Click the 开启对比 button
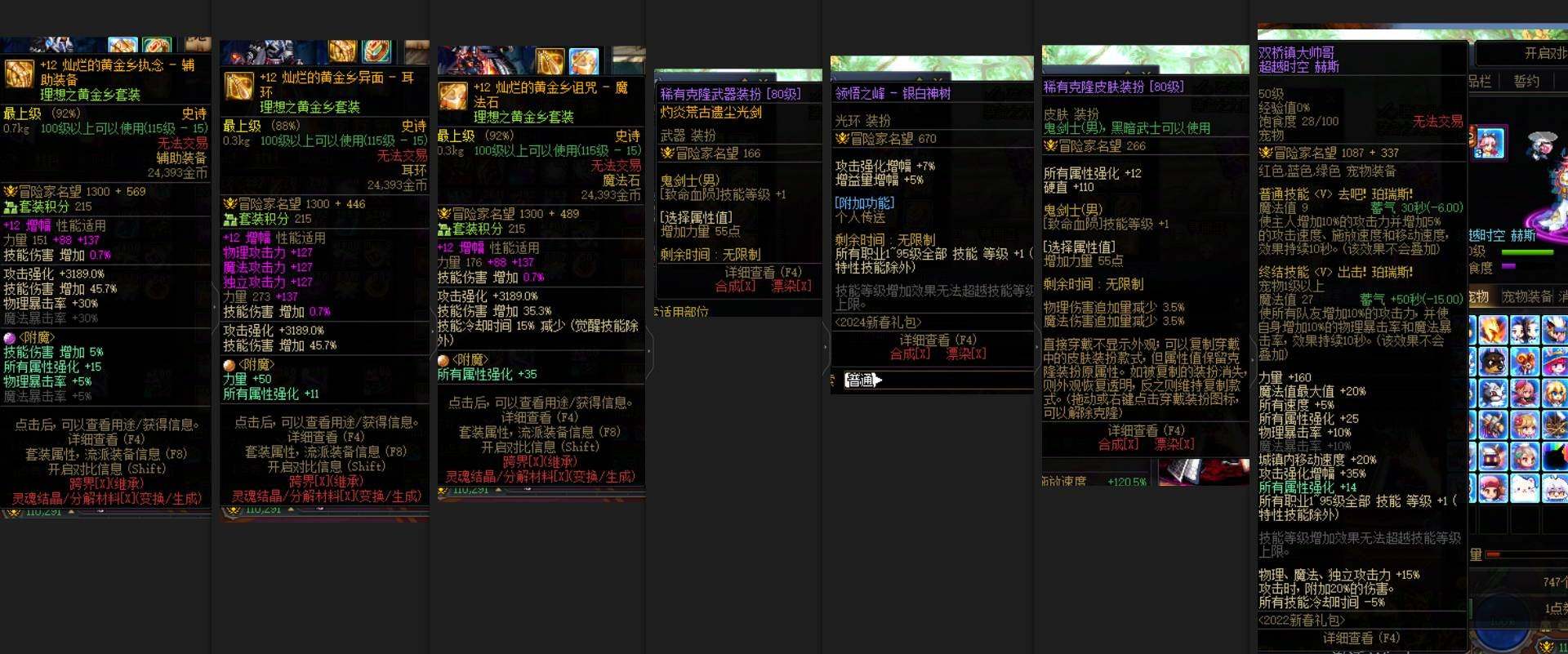This screenshot has height=654, width=1568. pos(1545,53)
